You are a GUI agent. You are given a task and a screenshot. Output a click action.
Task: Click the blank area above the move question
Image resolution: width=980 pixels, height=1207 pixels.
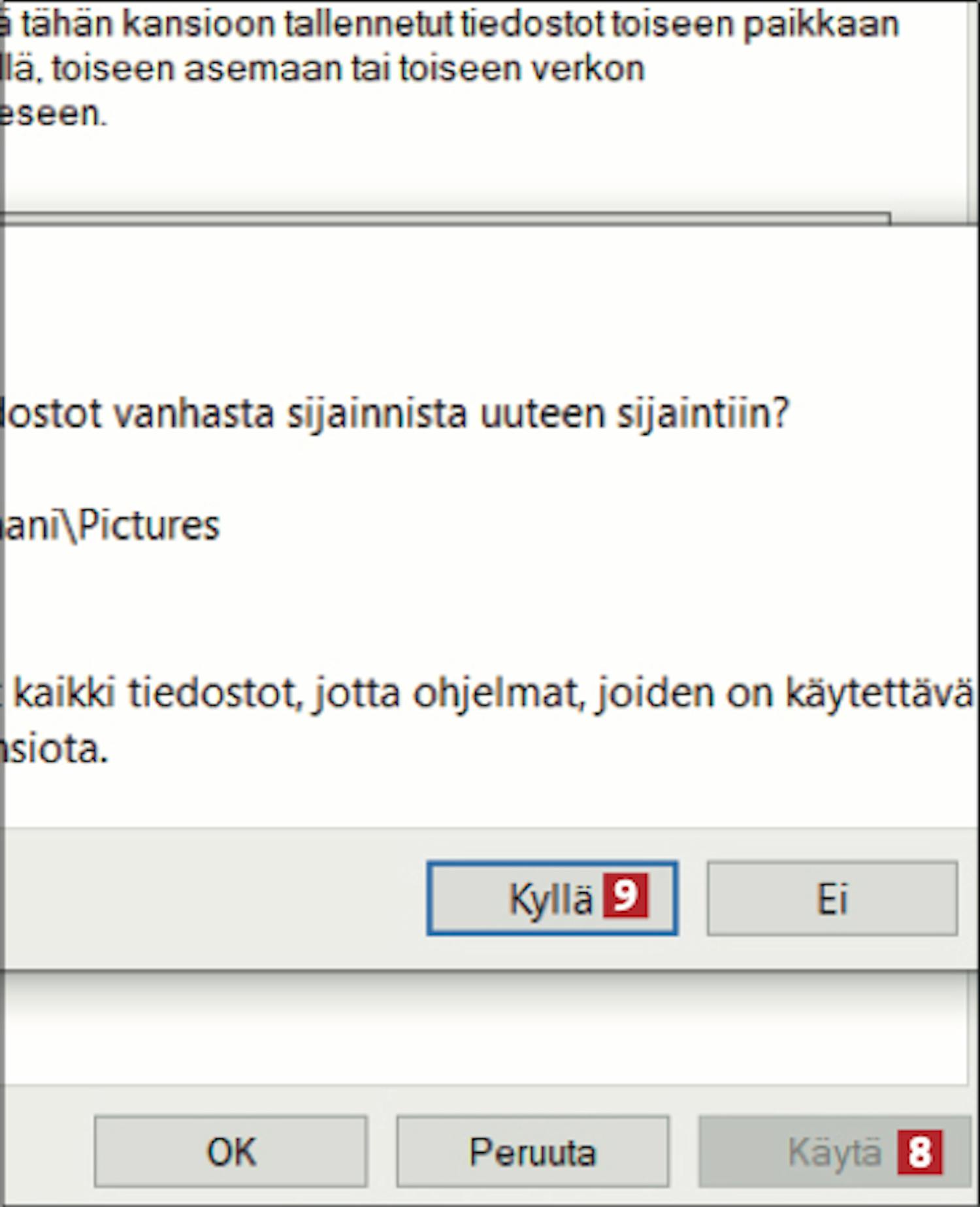490,307
